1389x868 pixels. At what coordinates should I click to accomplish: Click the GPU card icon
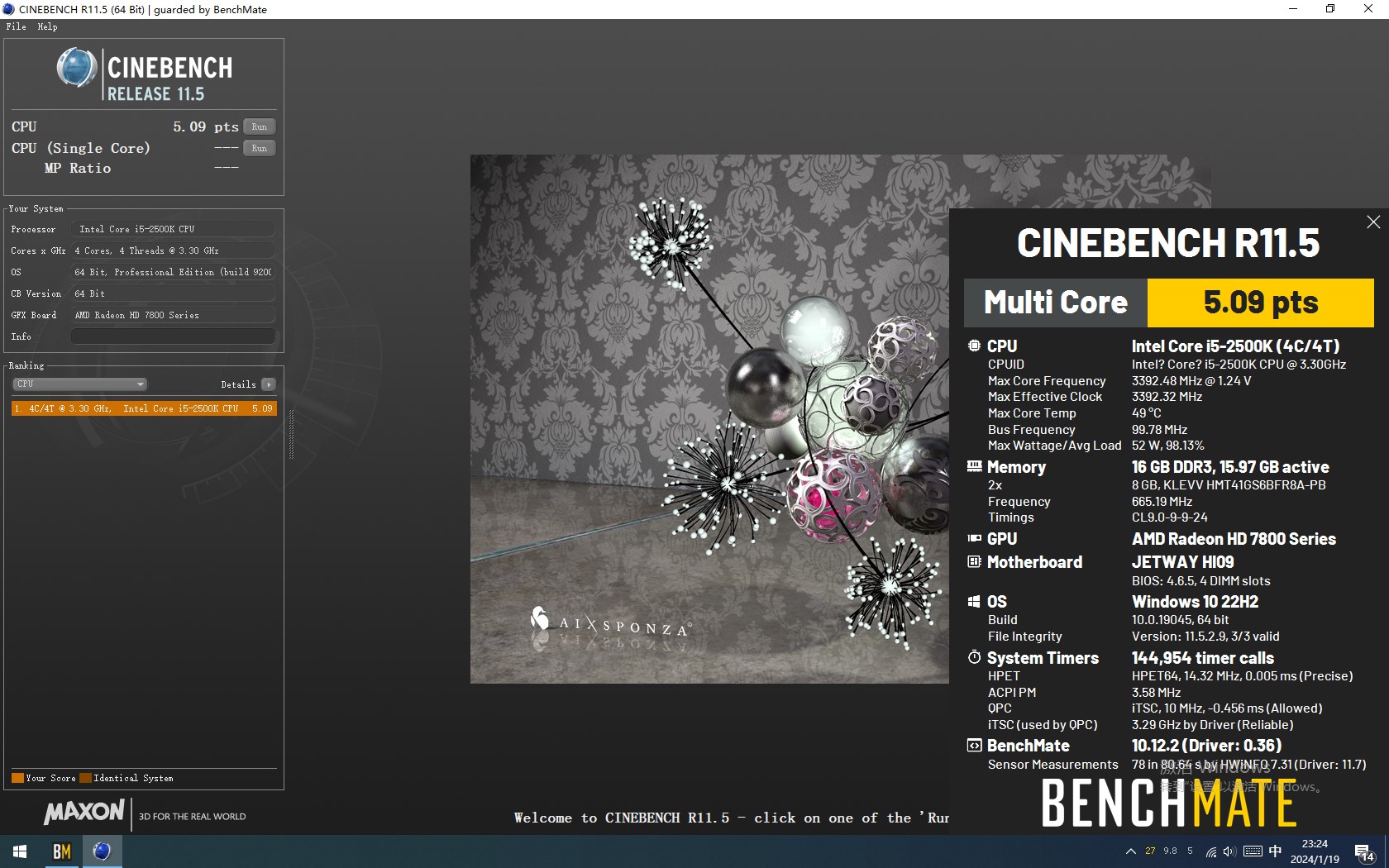(x=975, y=538)
